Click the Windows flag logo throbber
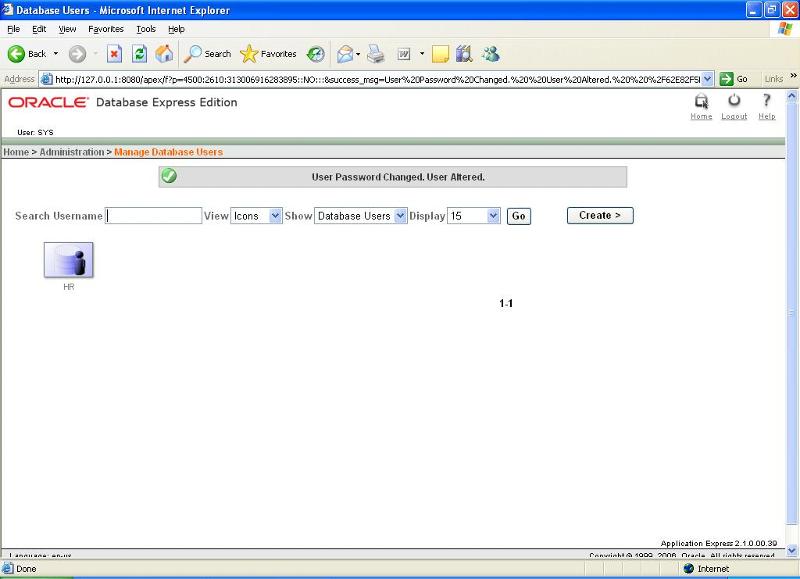This screenshot has width=800, height=579. click(785, 29)
